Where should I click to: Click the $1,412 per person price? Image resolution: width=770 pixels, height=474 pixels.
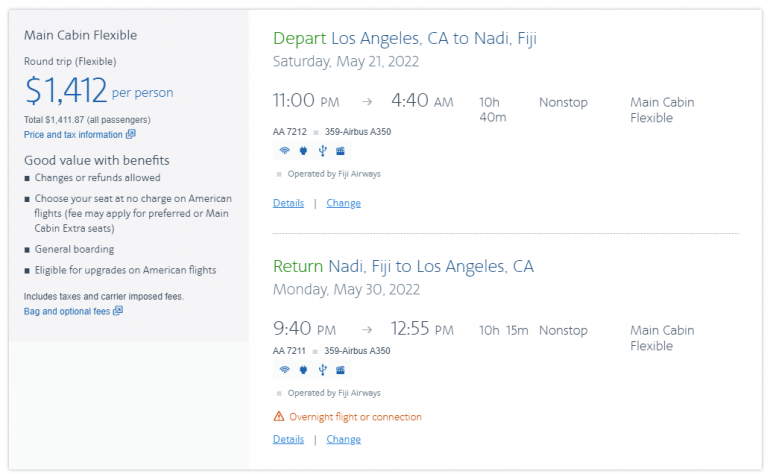(66, 91)
